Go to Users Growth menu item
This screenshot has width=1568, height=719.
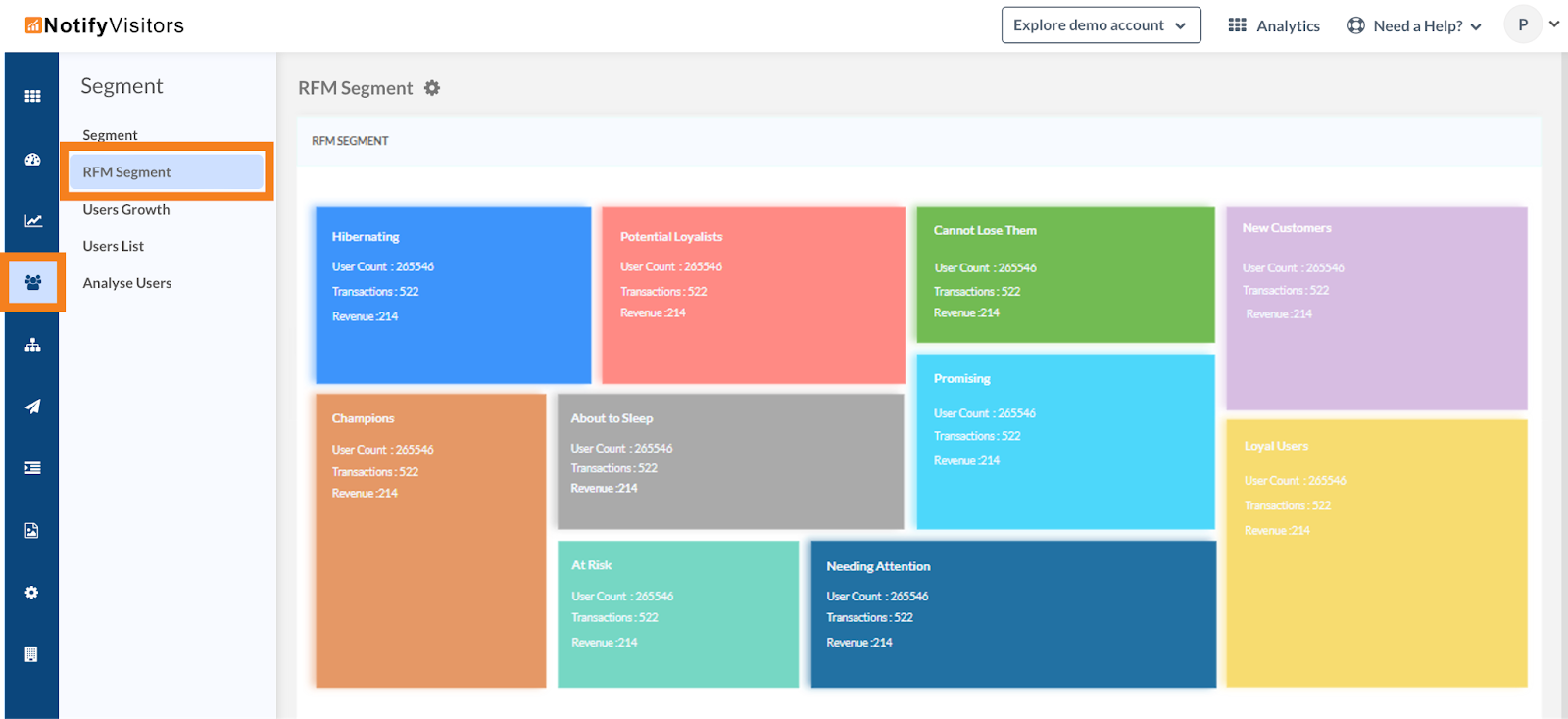click(x=126, y=210)
